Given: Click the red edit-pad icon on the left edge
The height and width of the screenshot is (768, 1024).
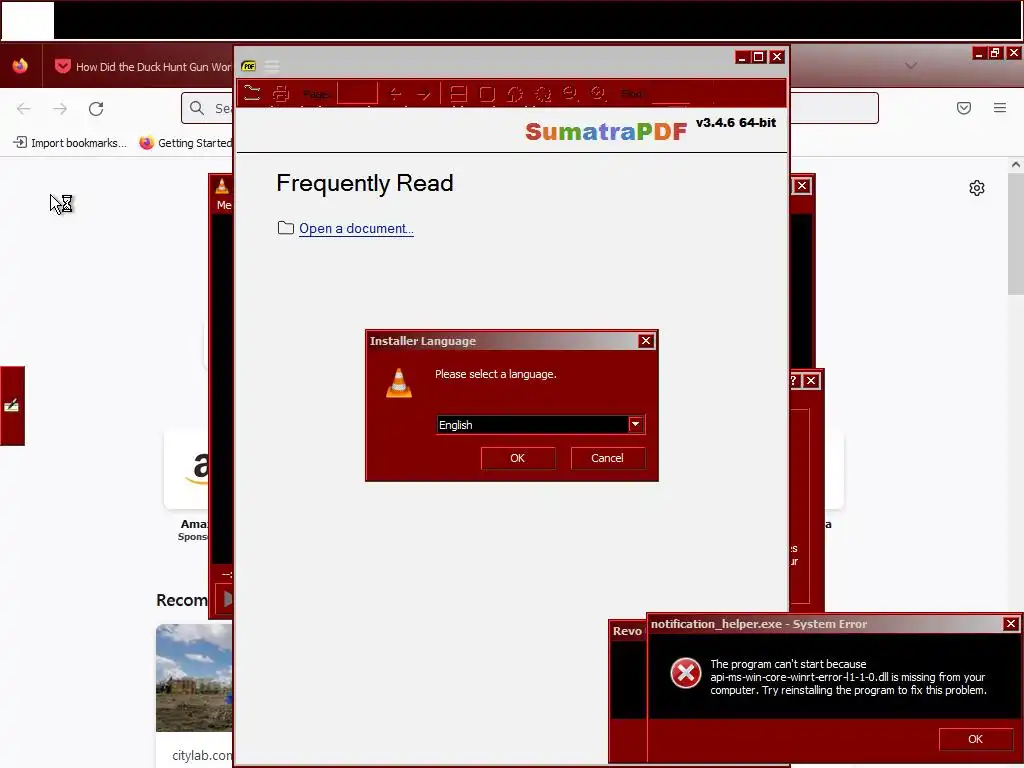Looking at the screenshot, I should (12, 406).
